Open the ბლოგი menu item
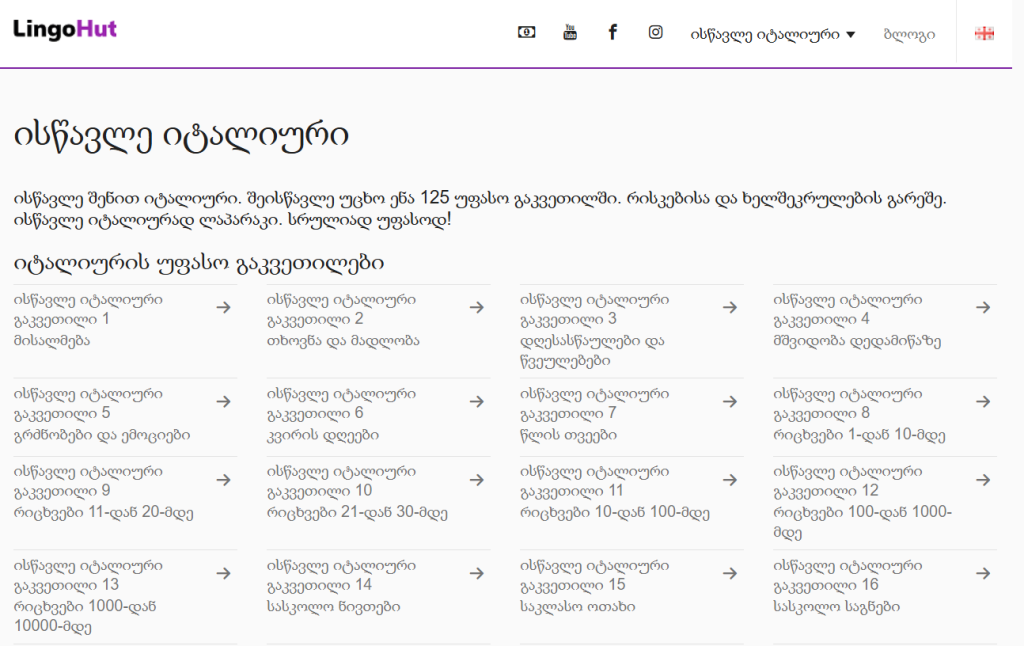This screenshot has height=646, width=1024. pos(909,34)
